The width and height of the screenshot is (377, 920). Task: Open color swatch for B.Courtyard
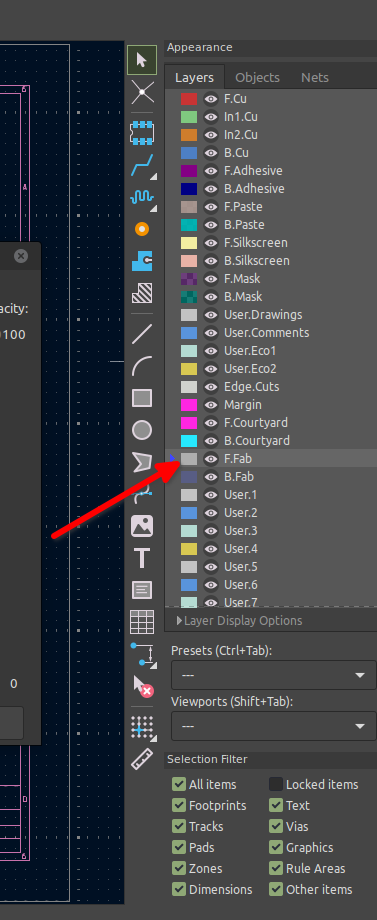pos(189,441)
